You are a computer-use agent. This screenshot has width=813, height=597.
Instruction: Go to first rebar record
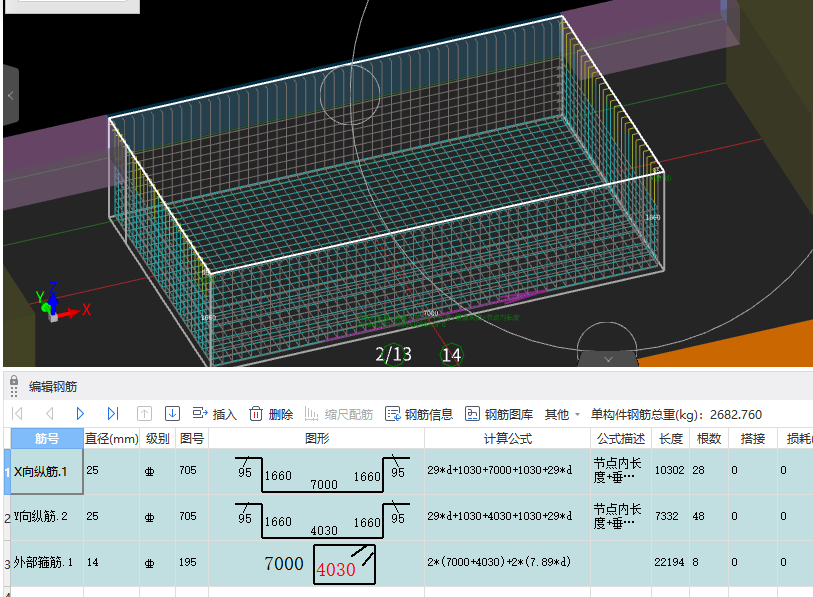click(17, 413)
